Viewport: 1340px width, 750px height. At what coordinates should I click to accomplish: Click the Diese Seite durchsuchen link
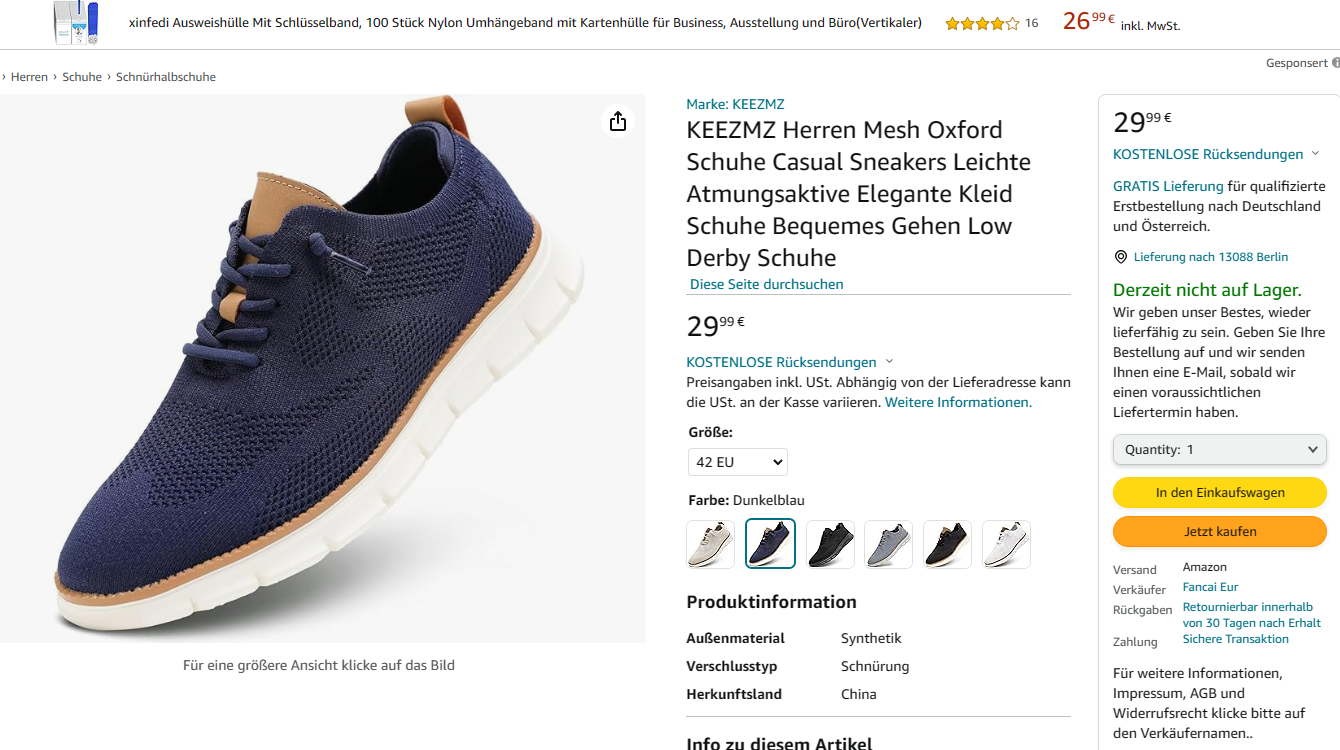click(767, 284)
